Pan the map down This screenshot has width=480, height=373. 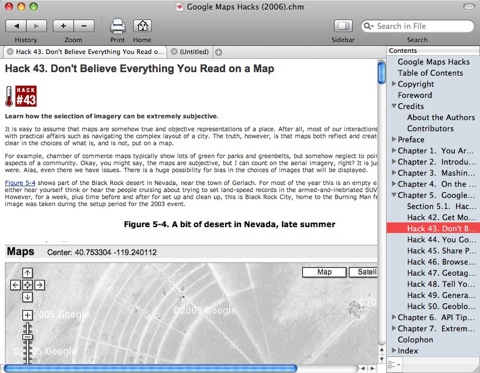[x=27, y=297]
